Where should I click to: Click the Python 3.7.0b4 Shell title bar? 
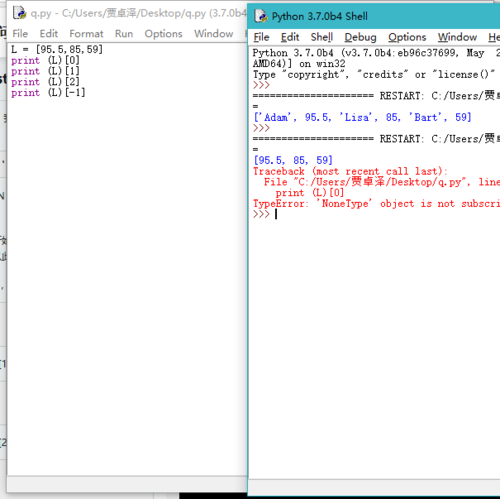[x=374, y=16]
